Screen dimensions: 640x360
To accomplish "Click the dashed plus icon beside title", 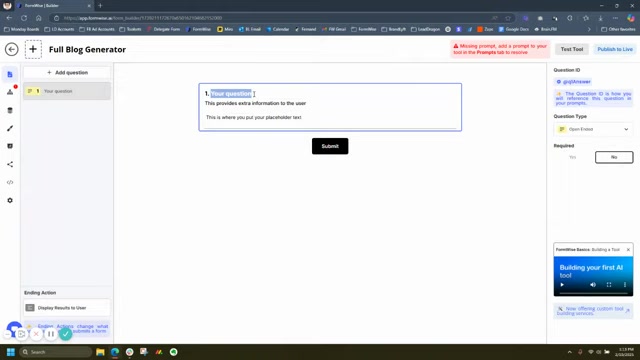I will 33,49.
